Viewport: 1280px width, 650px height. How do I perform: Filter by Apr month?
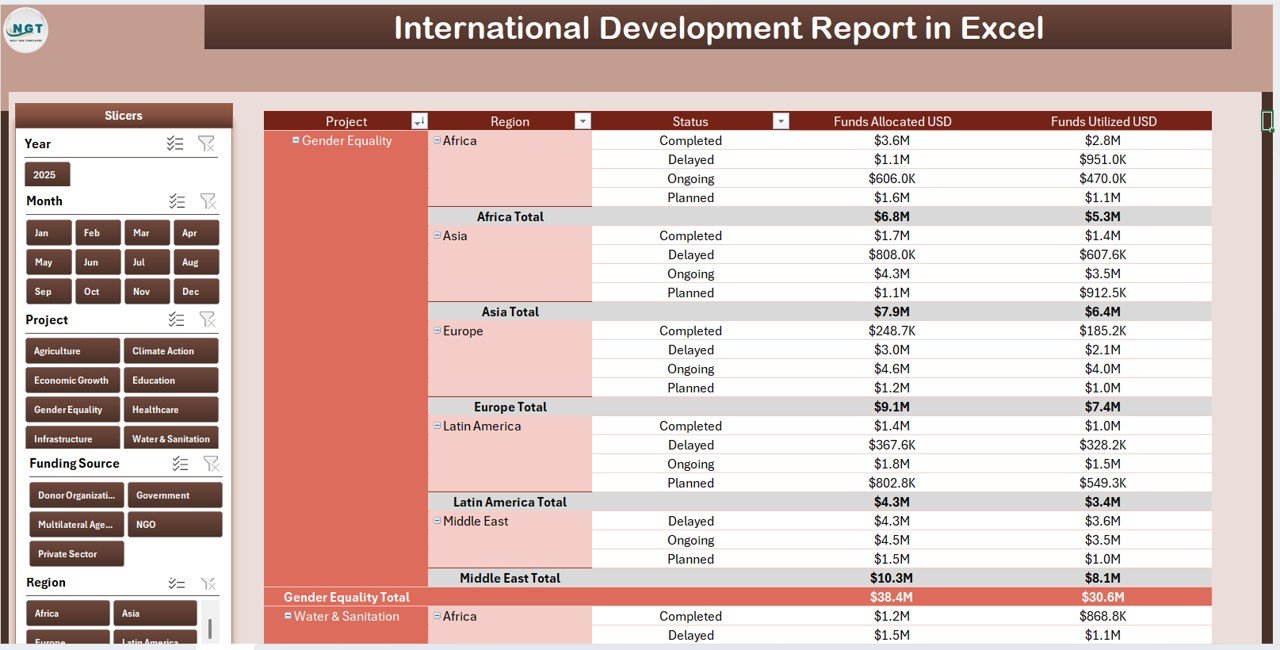196,233
